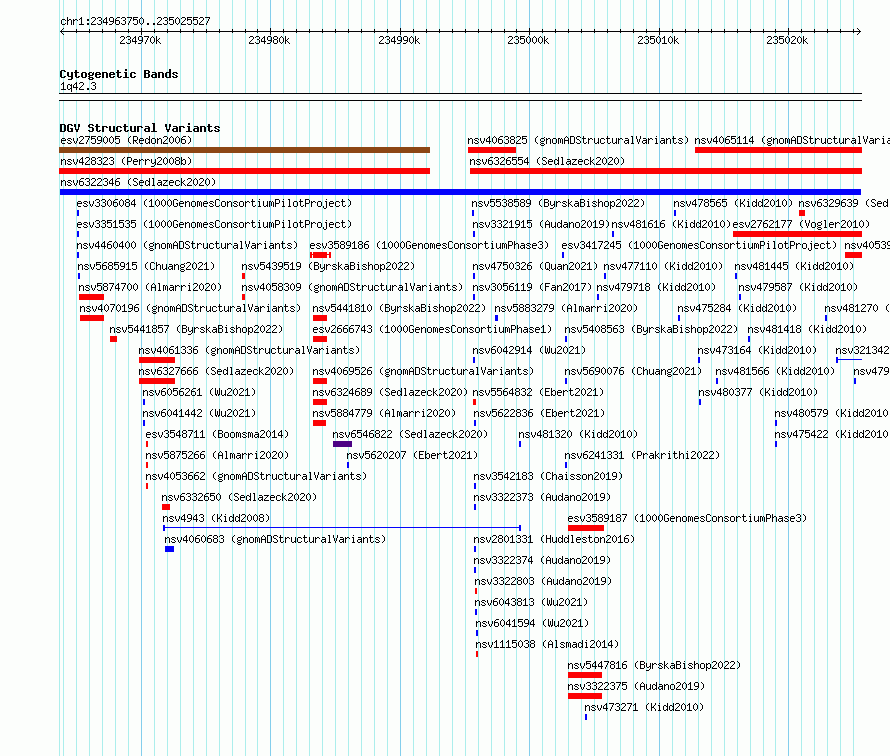Select nsv5441810 (ByrskaBishop2022) label
890x756 pixels.
[399, 308]
